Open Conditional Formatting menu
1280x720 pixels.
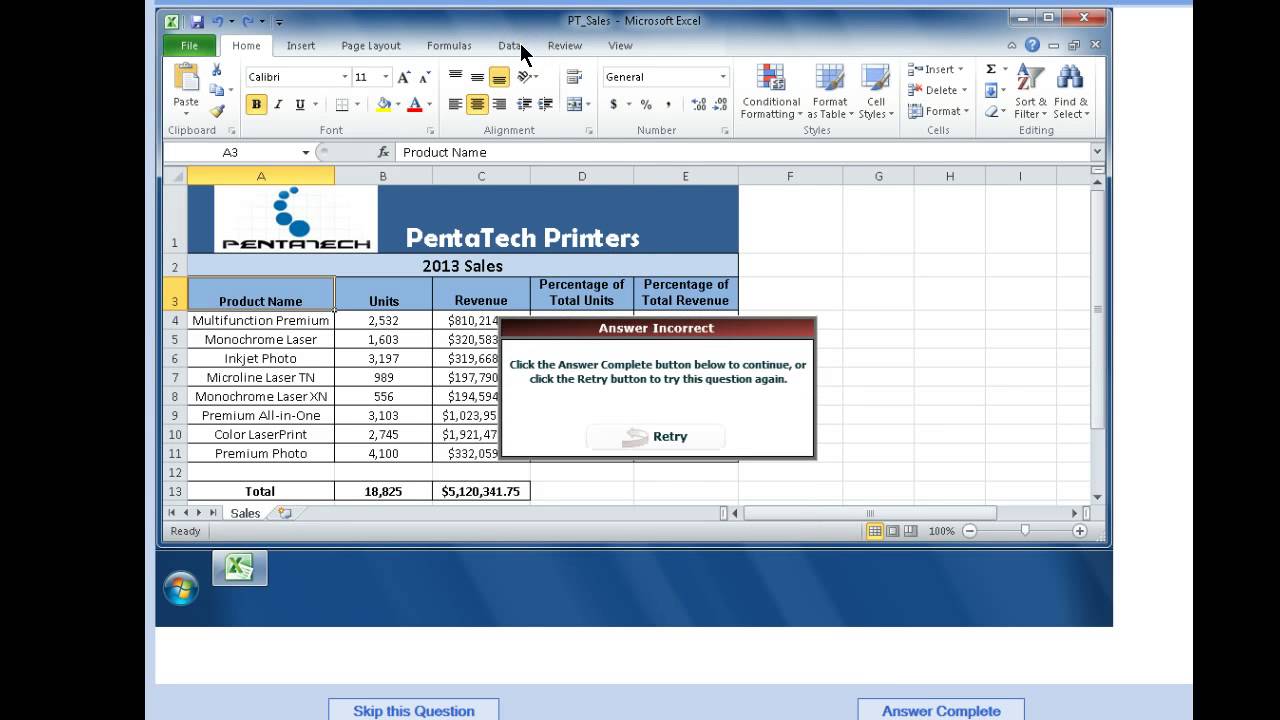(x=770, y=92)
